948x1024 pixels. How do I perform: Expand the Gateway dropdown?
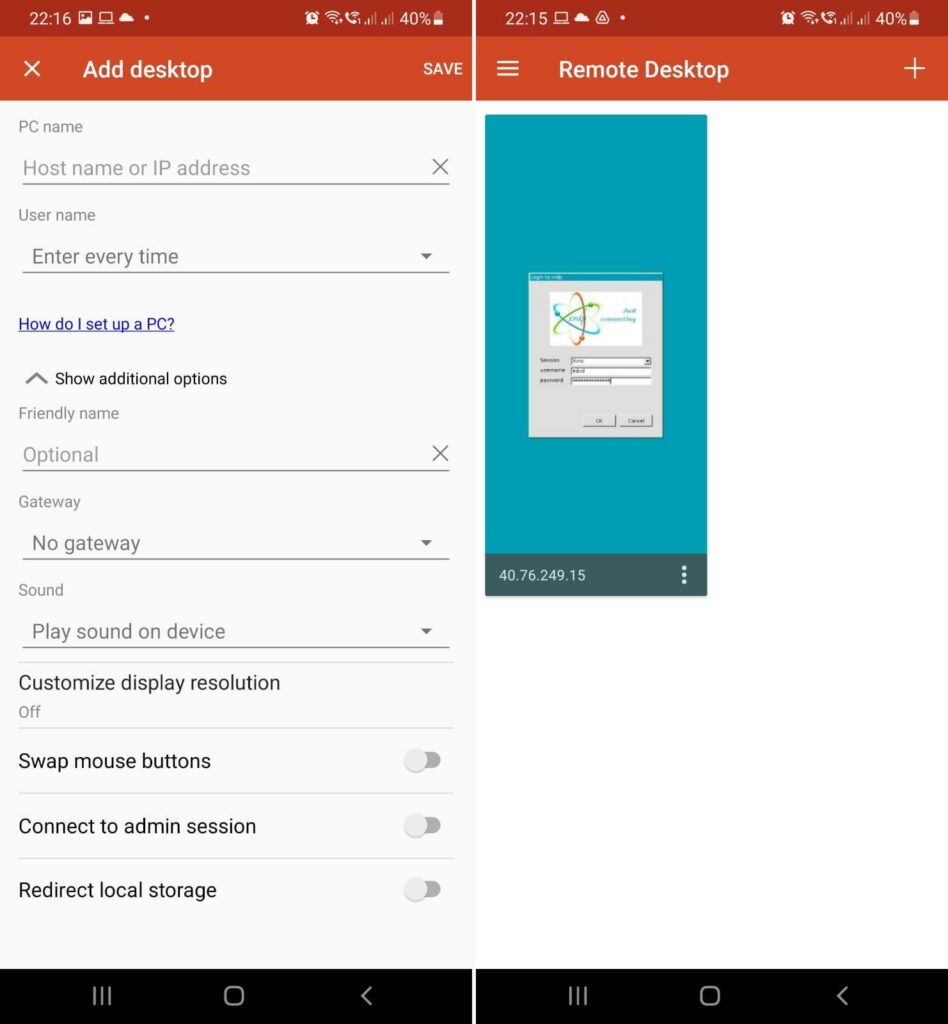point(235,544)
